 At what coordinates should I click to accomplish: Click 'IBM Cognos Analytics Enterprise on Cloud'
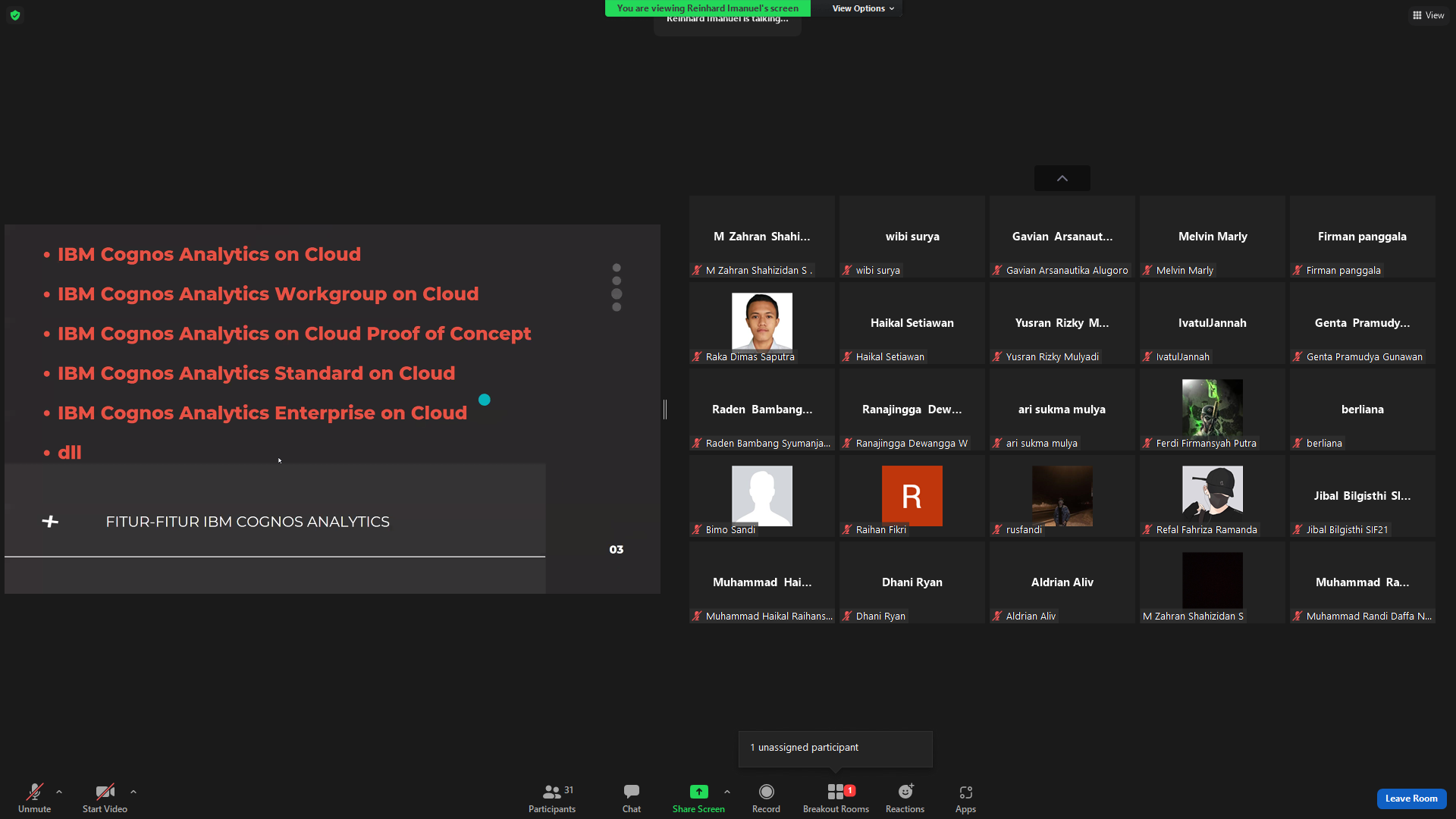tap(262, 413)
